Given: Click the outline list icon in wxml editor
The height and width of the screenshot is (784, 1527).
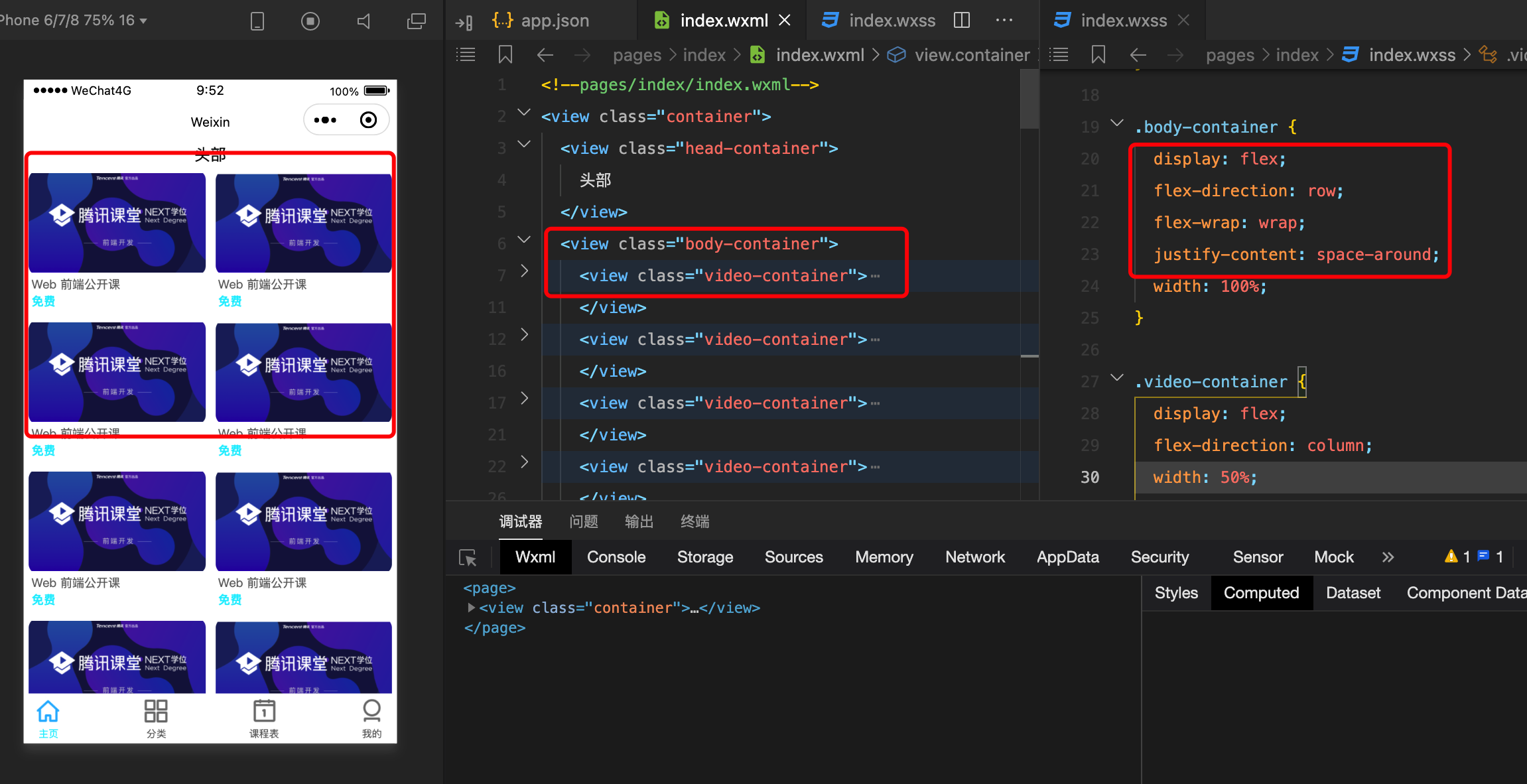Looking at the screenshot, I should [x=466, y=54].
